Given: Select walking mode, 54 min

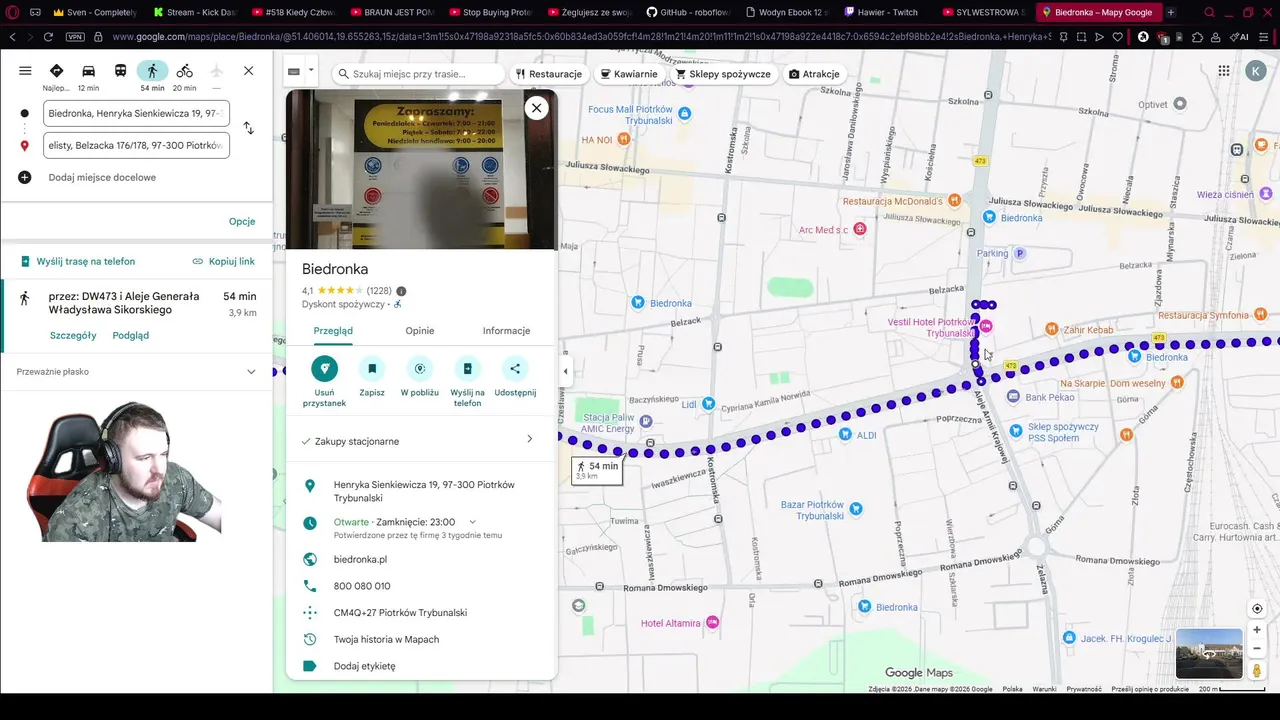Looking at the screenshot, I should [152, 71].
